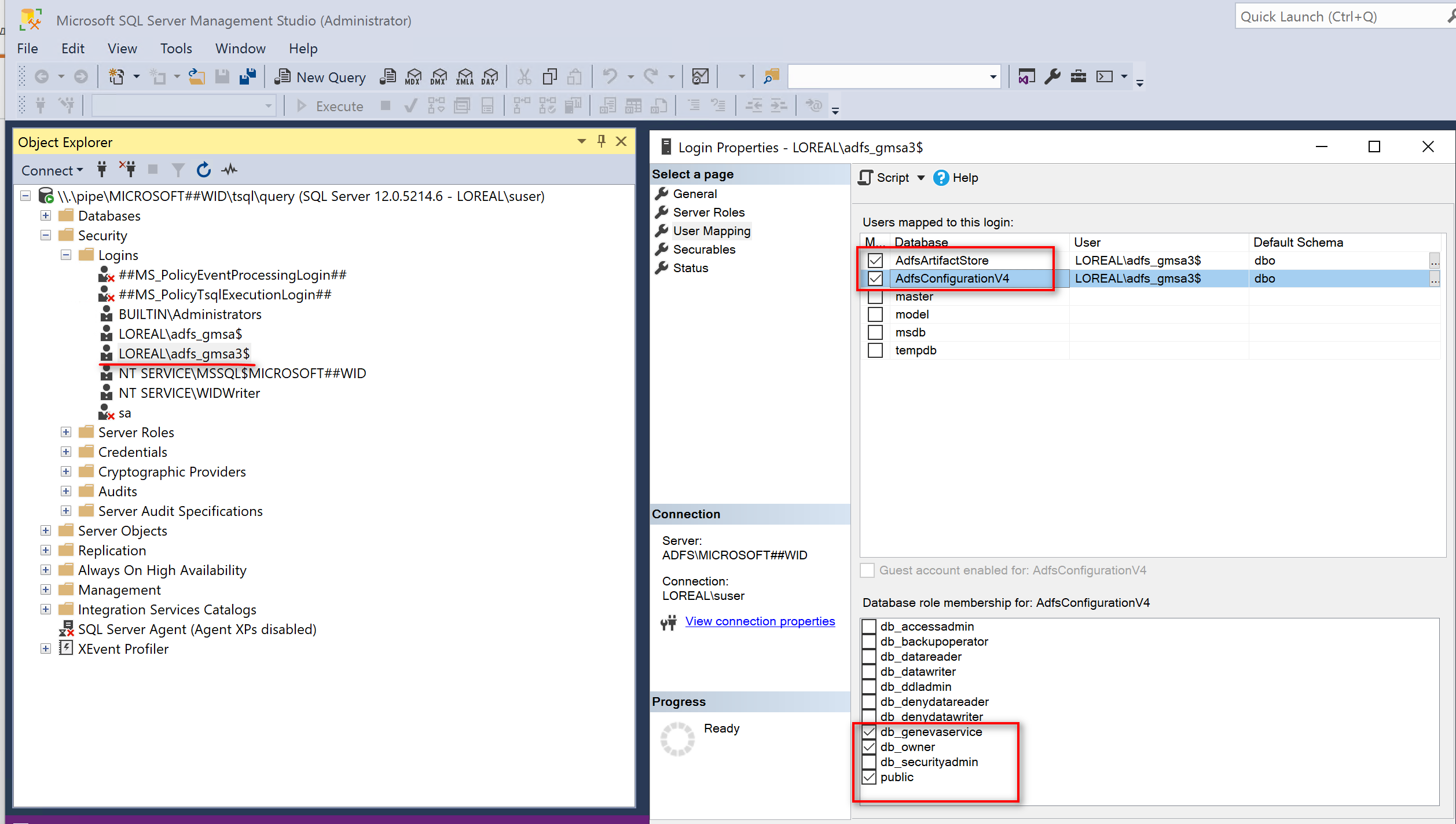The image size is (1456, 824).
Task: Click the Save All toolbar icon
Action: tap(248, 76)
